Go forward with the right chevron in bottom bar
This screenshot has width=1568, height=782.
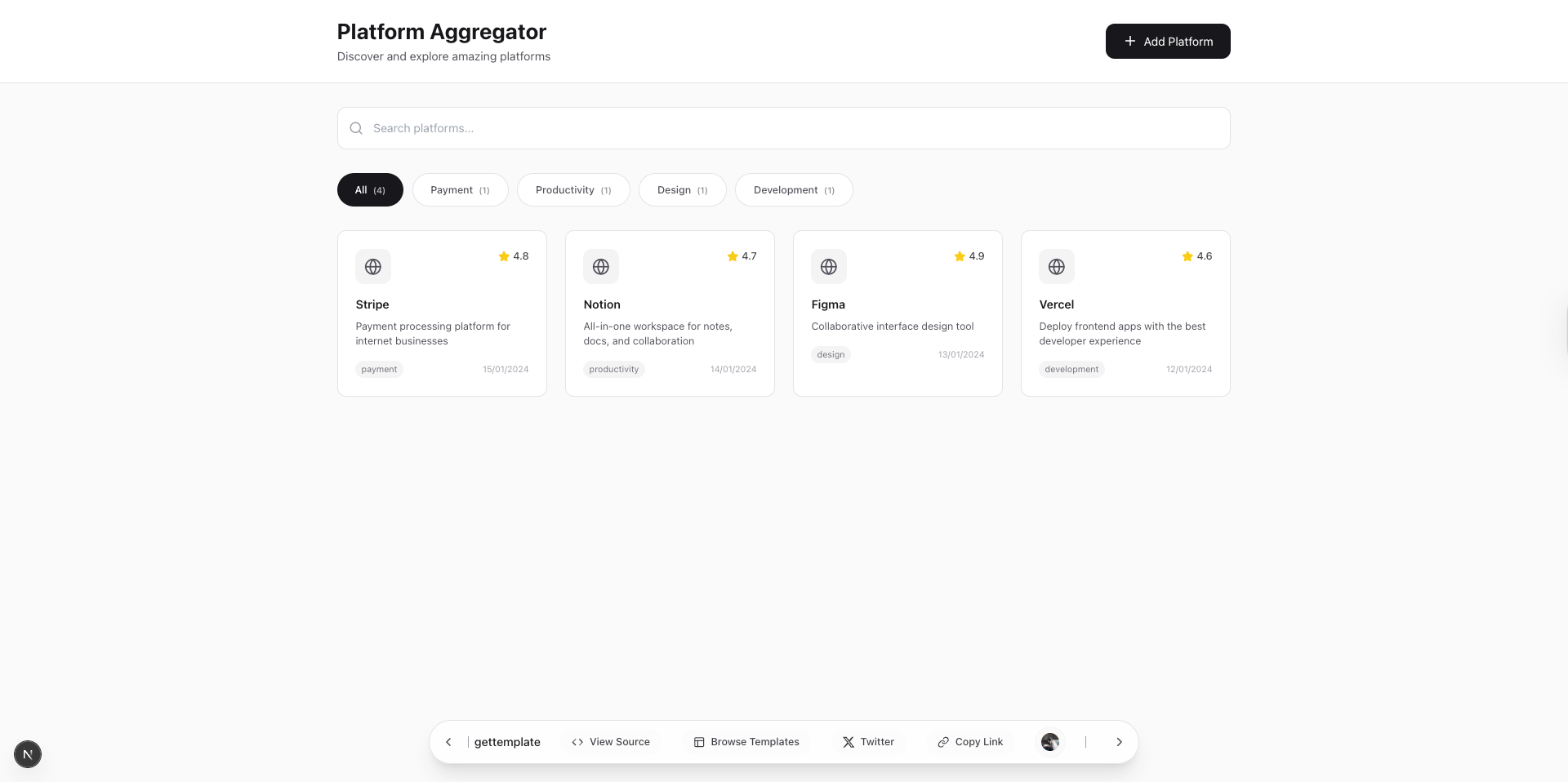point(1120,742)
